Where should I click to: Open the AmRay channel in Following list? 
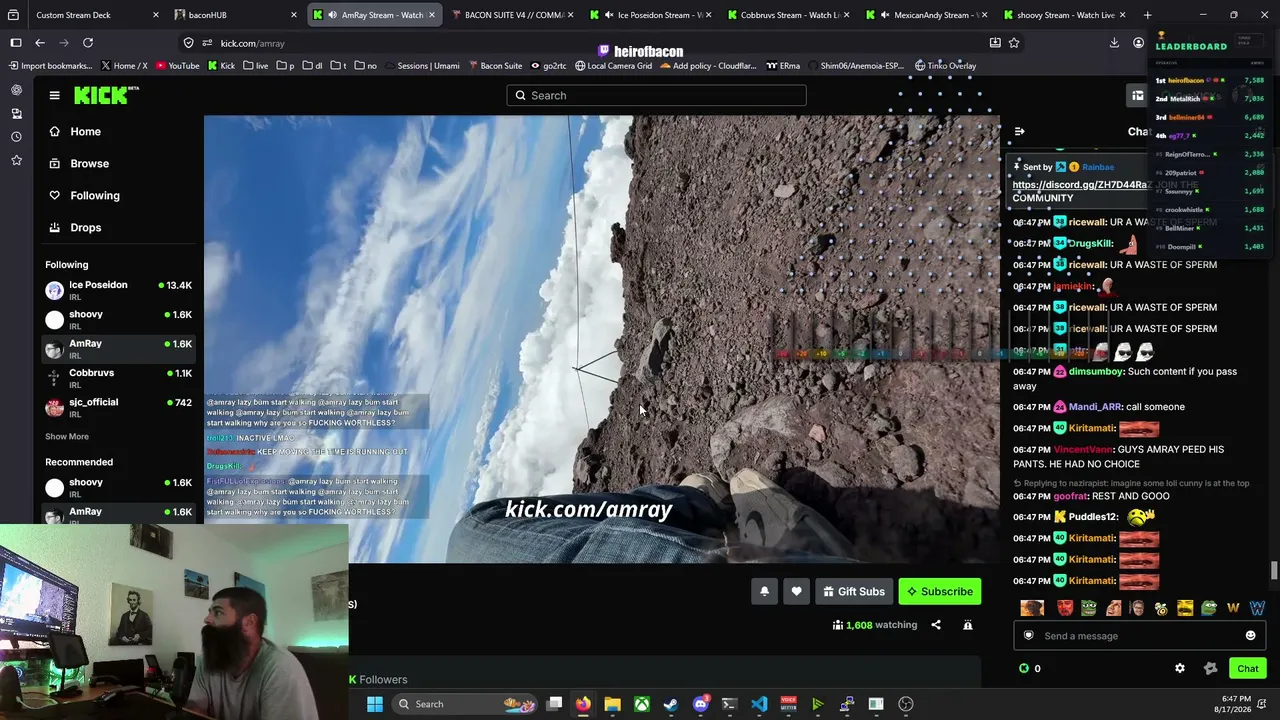coord(118,349)
